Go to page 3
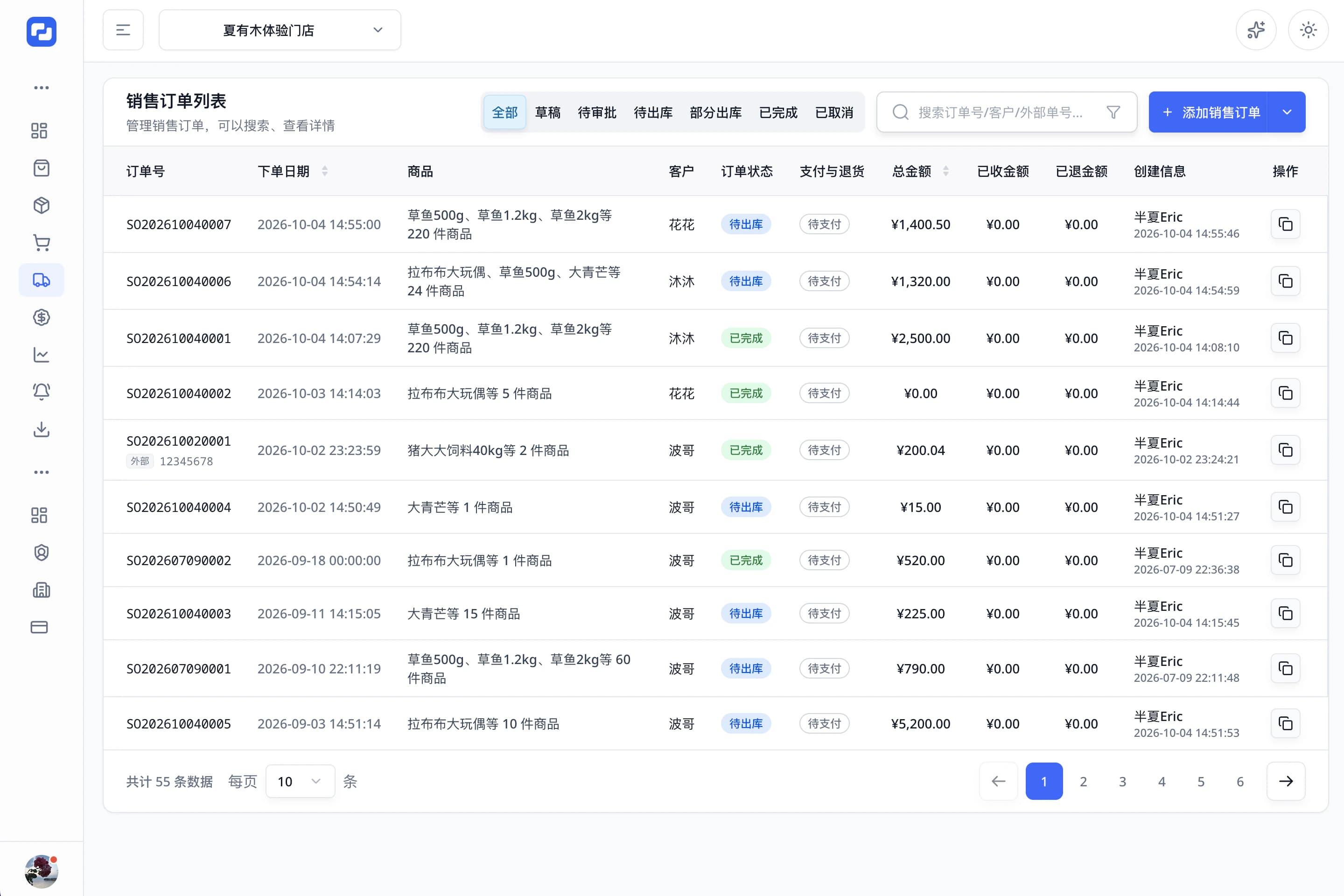1344x896 pixels. pyautogui.click(x=1122, y=781)
